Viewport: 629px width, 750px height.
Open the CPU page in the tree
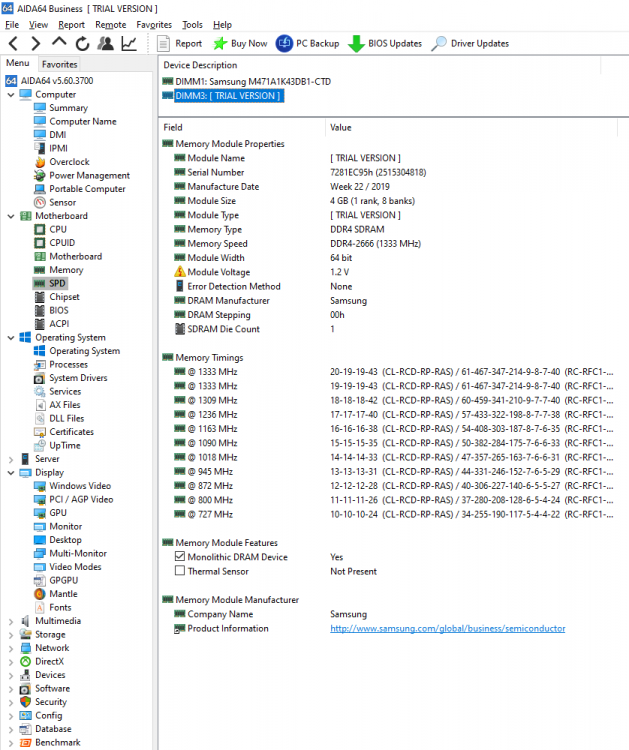[51, 230]
